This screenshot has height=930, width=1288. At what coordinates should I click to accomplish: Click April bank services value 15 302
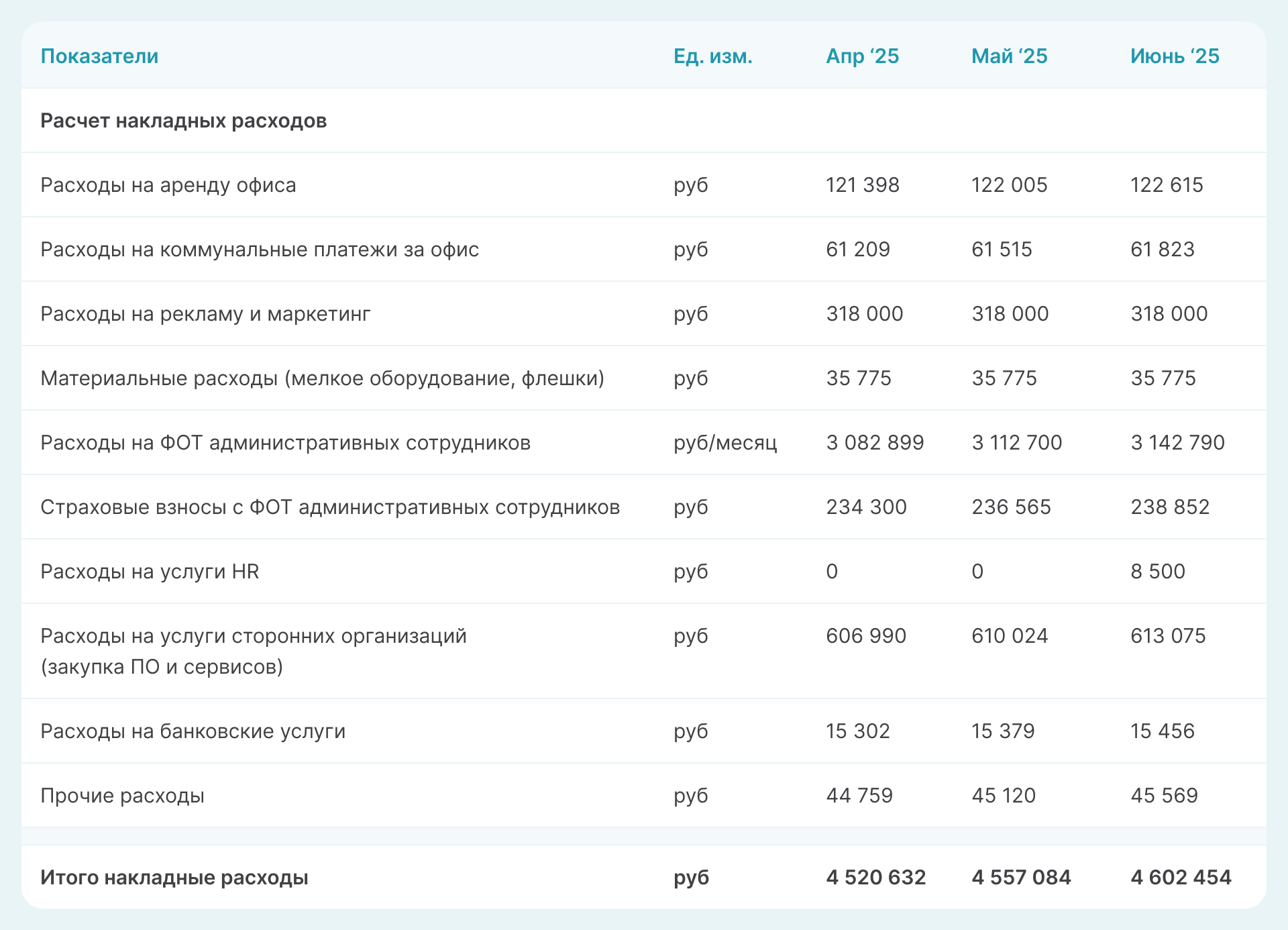(x=857, y=731)
